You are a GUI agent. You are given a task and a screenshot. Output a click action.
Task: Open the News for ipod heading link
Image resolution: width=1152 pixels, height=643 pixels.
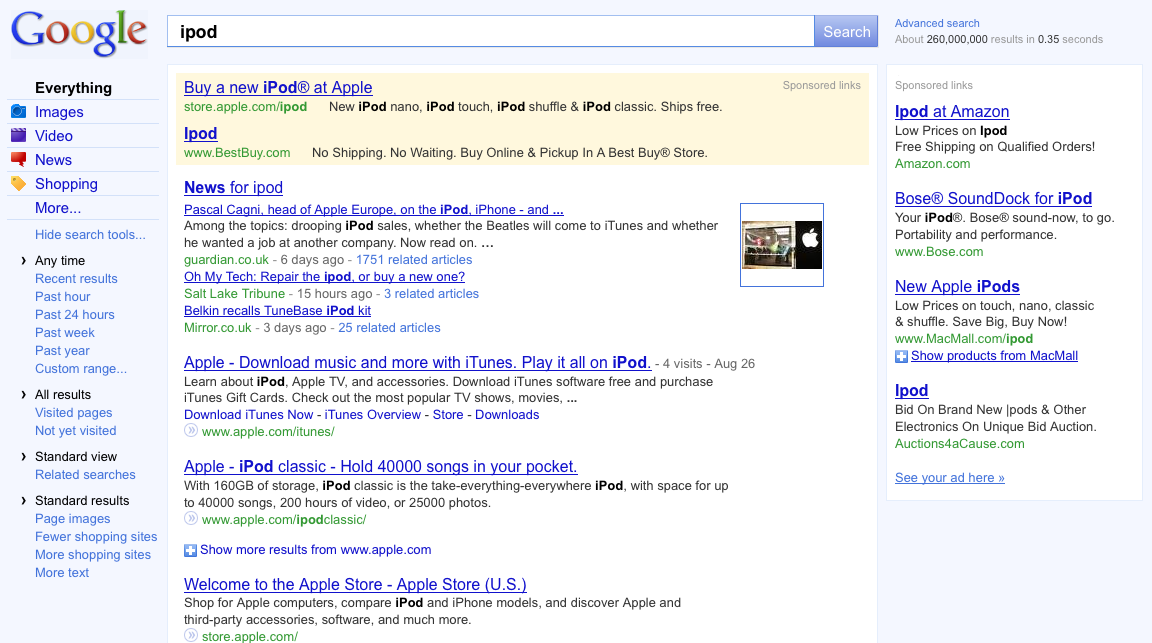pyautogui.click(x=233, y=187)
